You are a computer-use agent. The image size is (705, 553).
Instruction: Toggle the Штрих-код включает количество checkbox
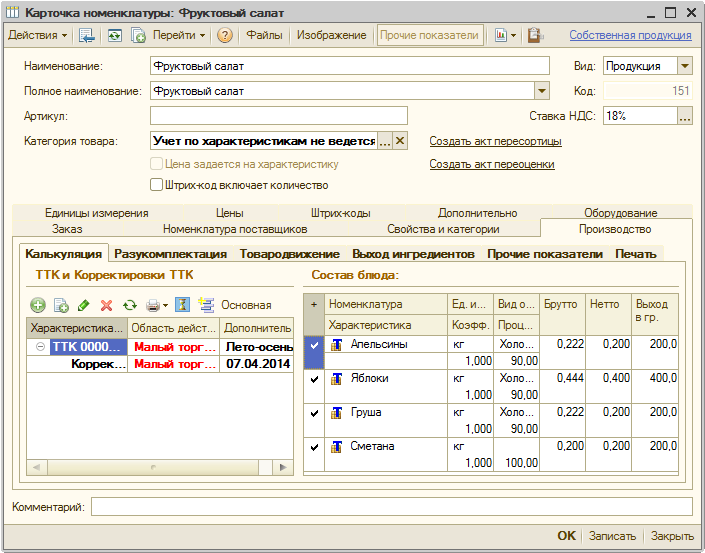[156, 185]
